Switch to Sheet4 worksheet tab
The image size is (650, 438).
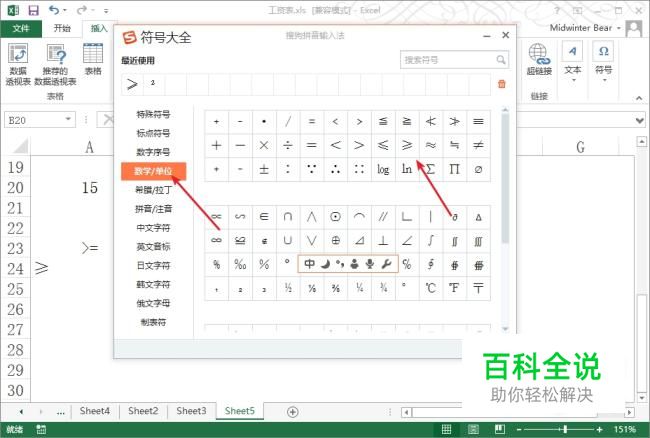click(95, 411)
